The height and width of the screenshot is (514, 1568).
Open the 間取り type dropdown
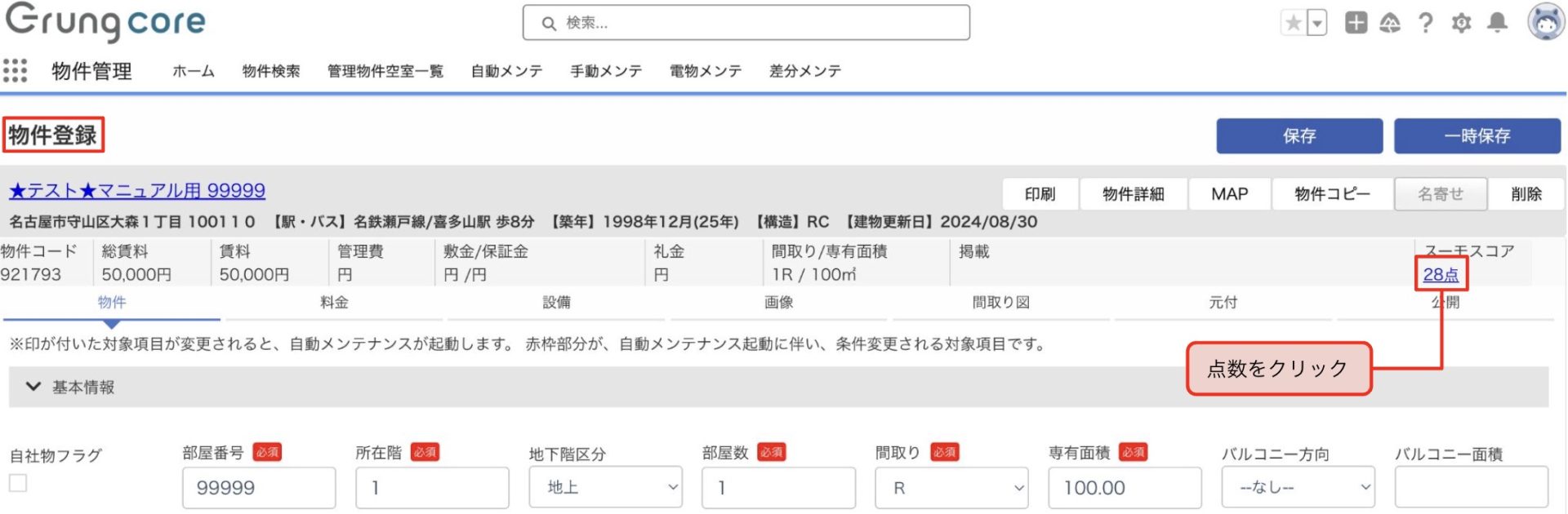951,487
